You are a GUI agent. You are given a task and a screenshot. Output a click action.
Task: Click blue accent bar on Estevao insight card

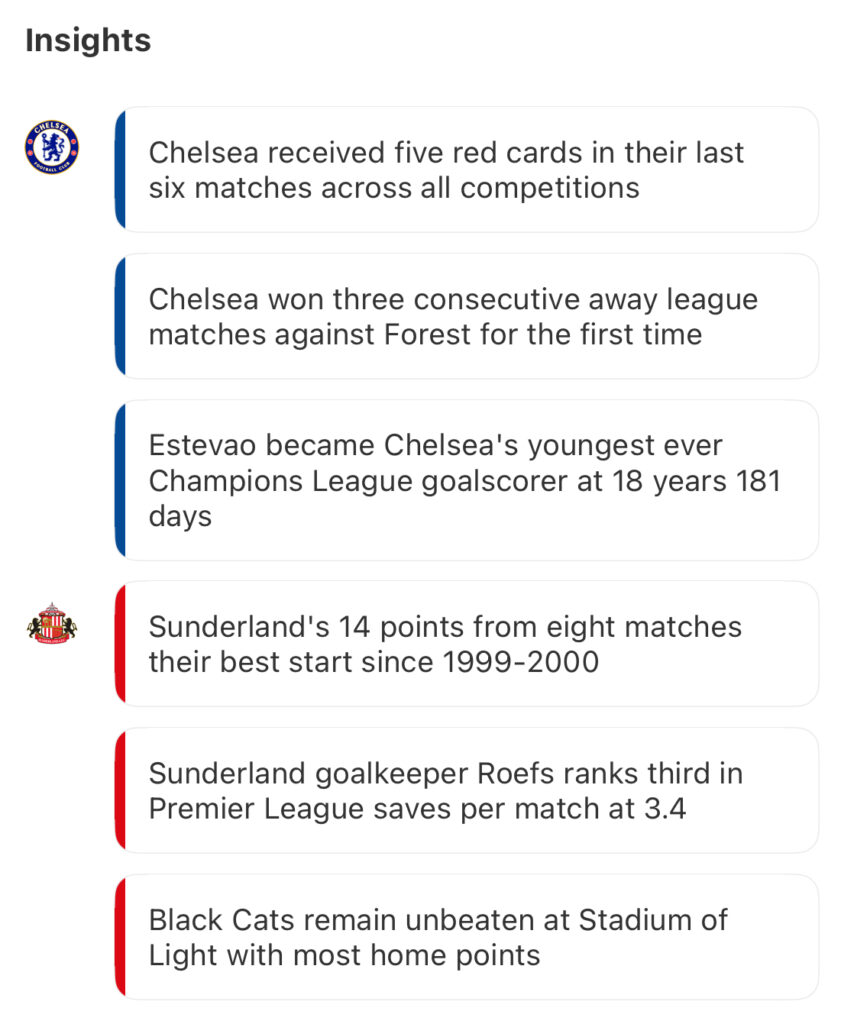(x=120, y=480)
